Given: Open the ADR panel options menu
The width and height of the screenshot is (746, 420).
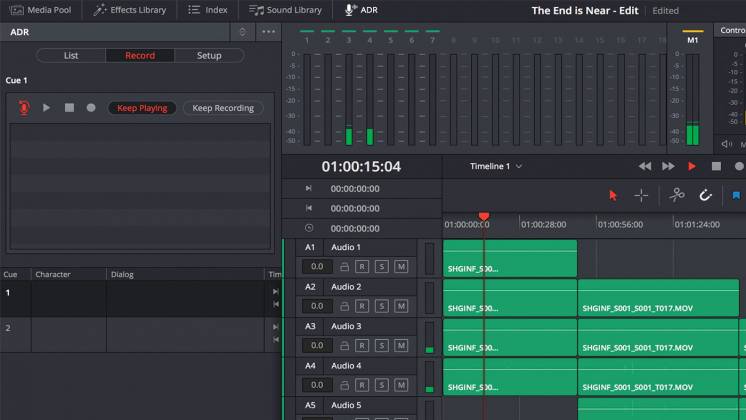Looking at the screenshot, I should [268, 32].
